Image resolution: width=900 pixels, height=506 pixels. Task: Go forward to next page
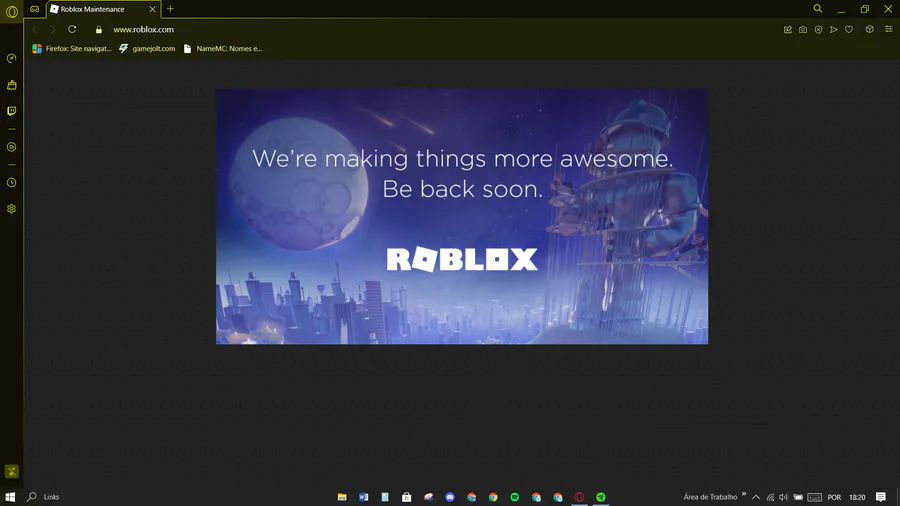tap(52, 29)
